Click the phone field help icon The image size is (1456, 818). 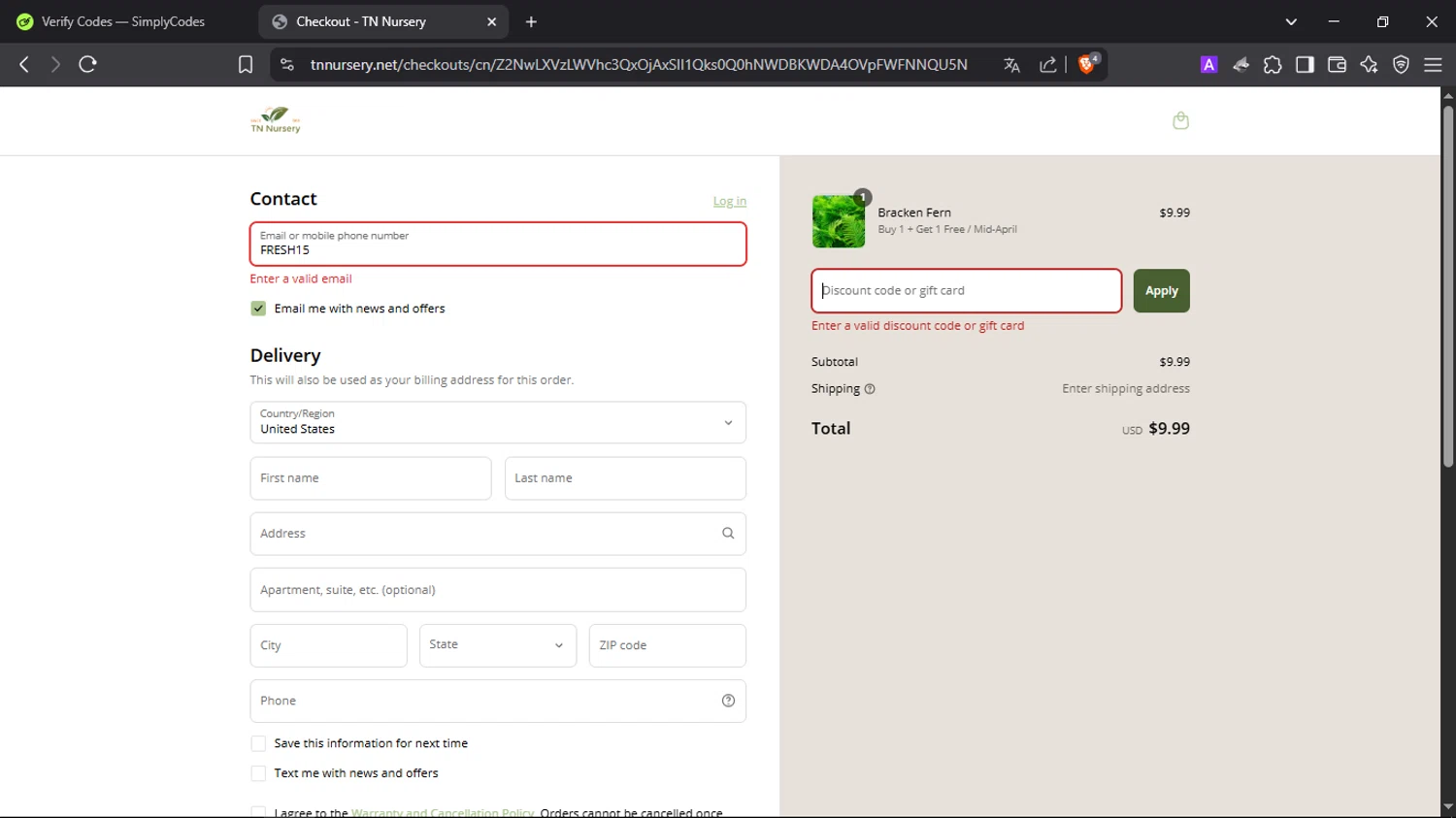(728, 701)
